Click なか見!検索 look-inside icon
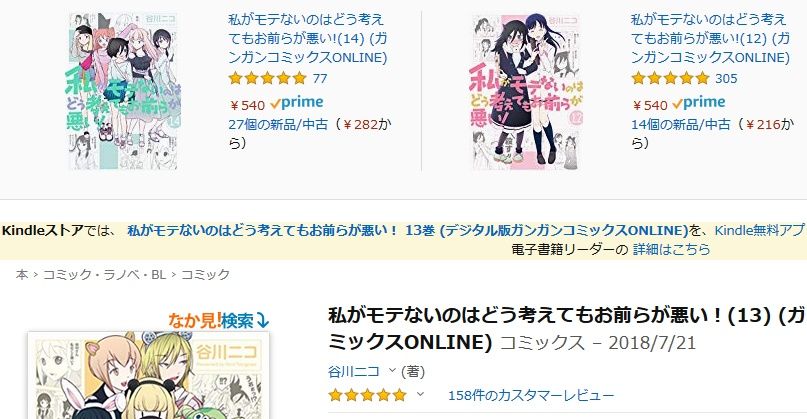The width and height of the screenshot is (807, 419). (219, 321)
